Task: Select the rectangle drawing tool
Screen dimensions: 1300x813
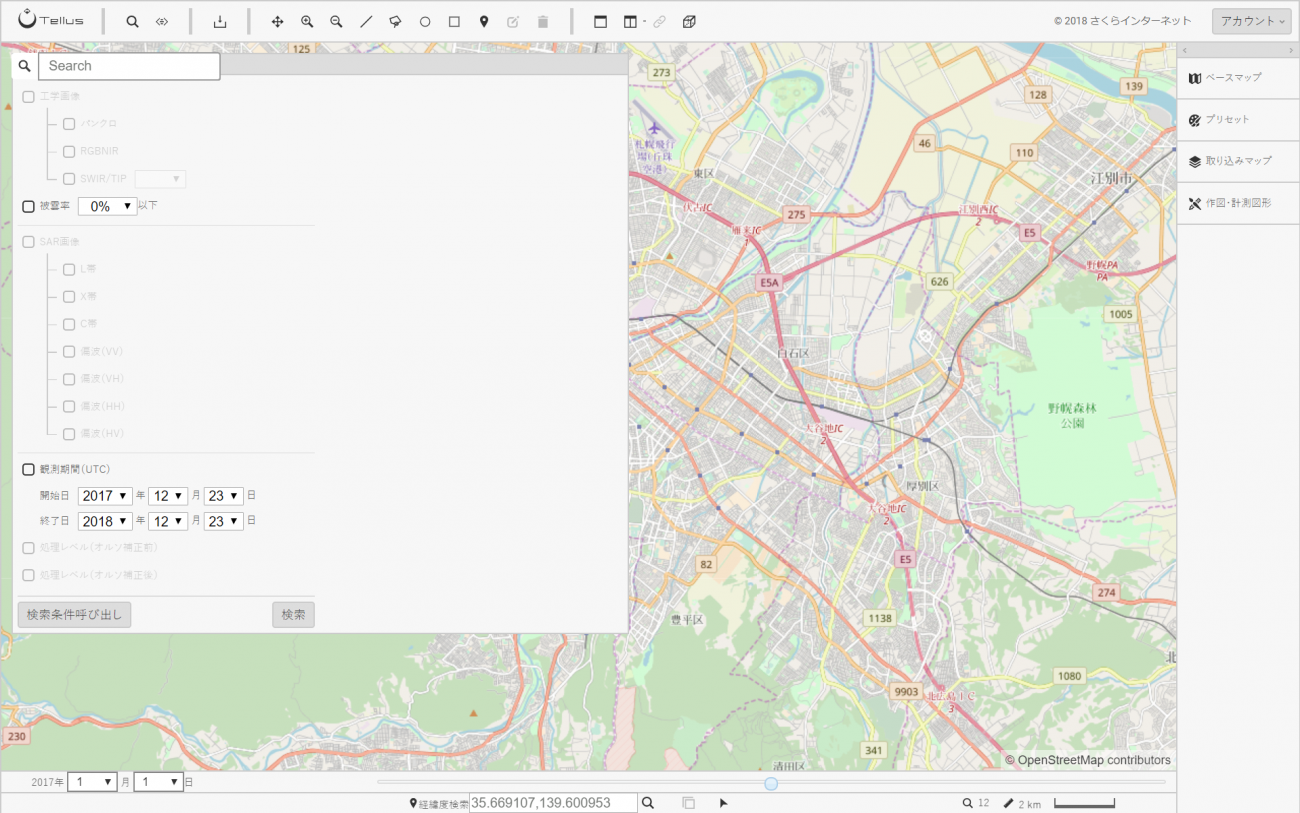Action: (454, 21)
